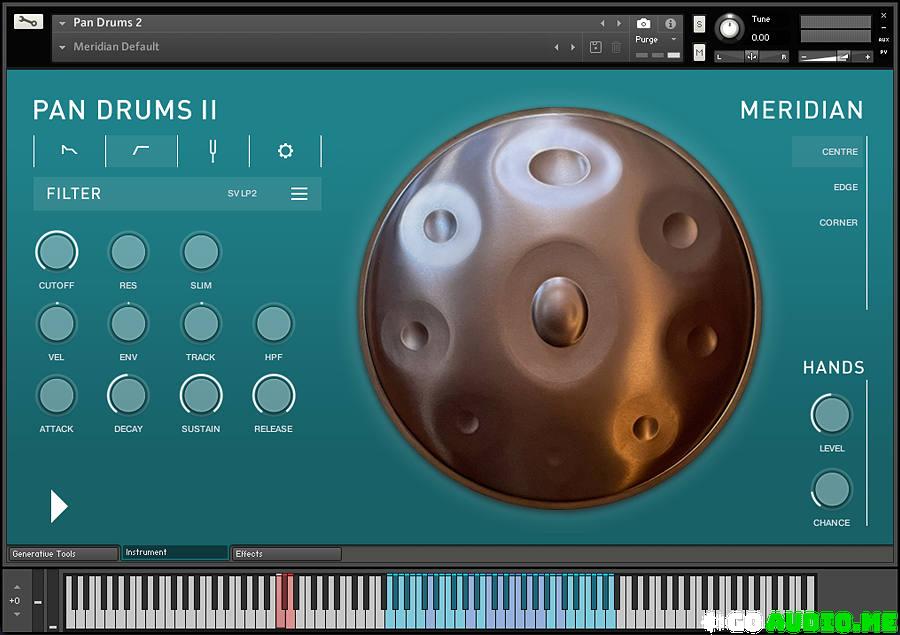900x635 pixels.
Task: Click the SUSTAIN knob
Action: pos(201,396)
